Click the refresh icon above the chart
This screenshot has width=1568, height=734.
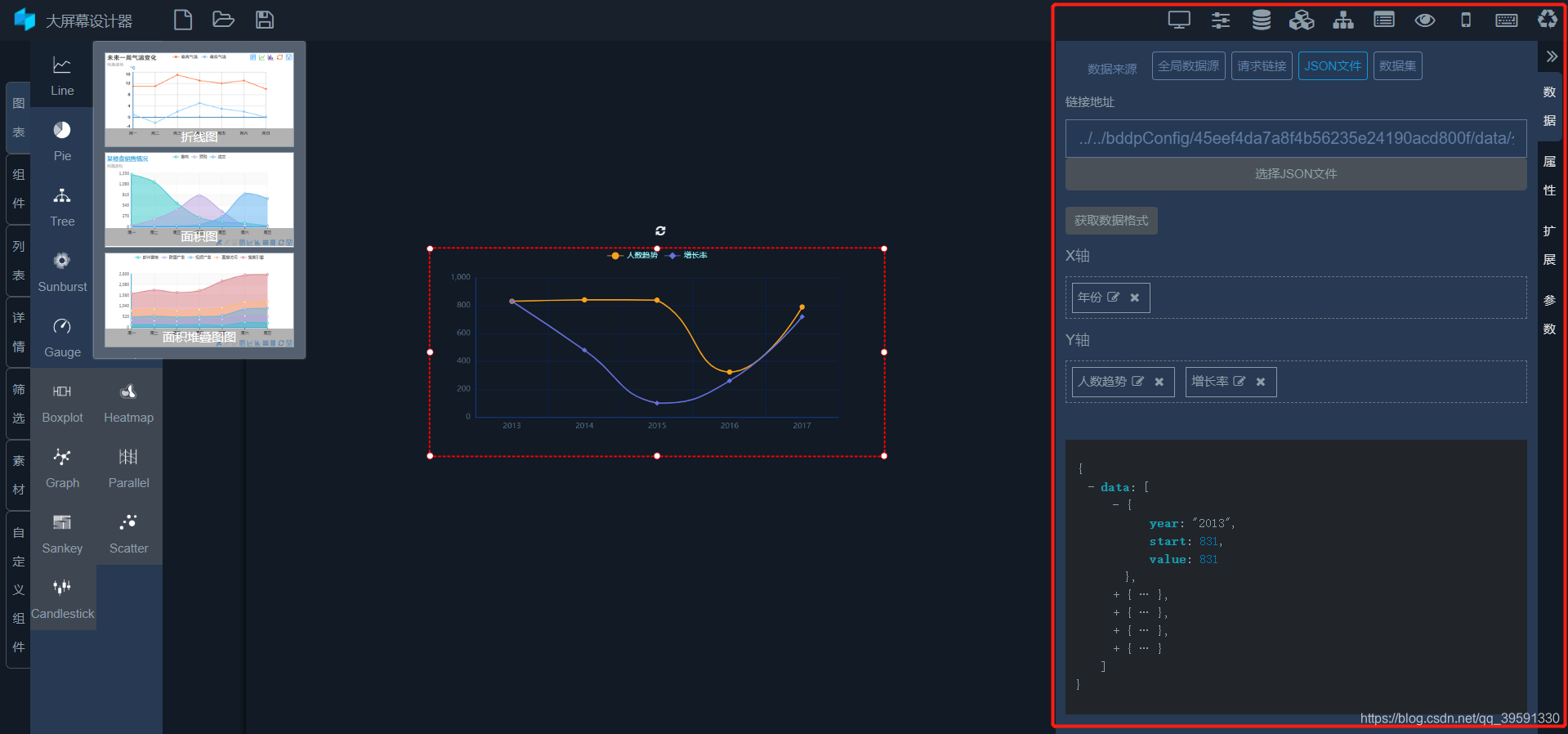coord(660,230)
